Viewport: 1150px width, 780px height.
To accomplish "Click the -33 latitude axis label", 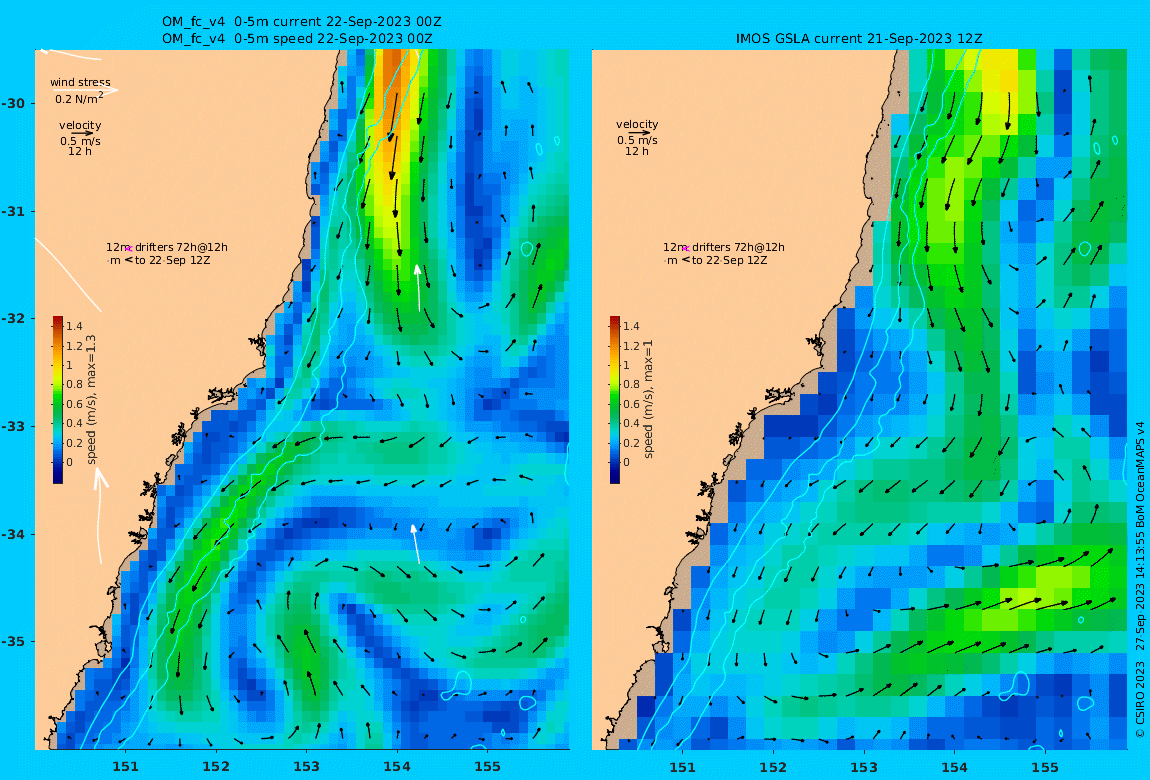I will click(12, 427).
